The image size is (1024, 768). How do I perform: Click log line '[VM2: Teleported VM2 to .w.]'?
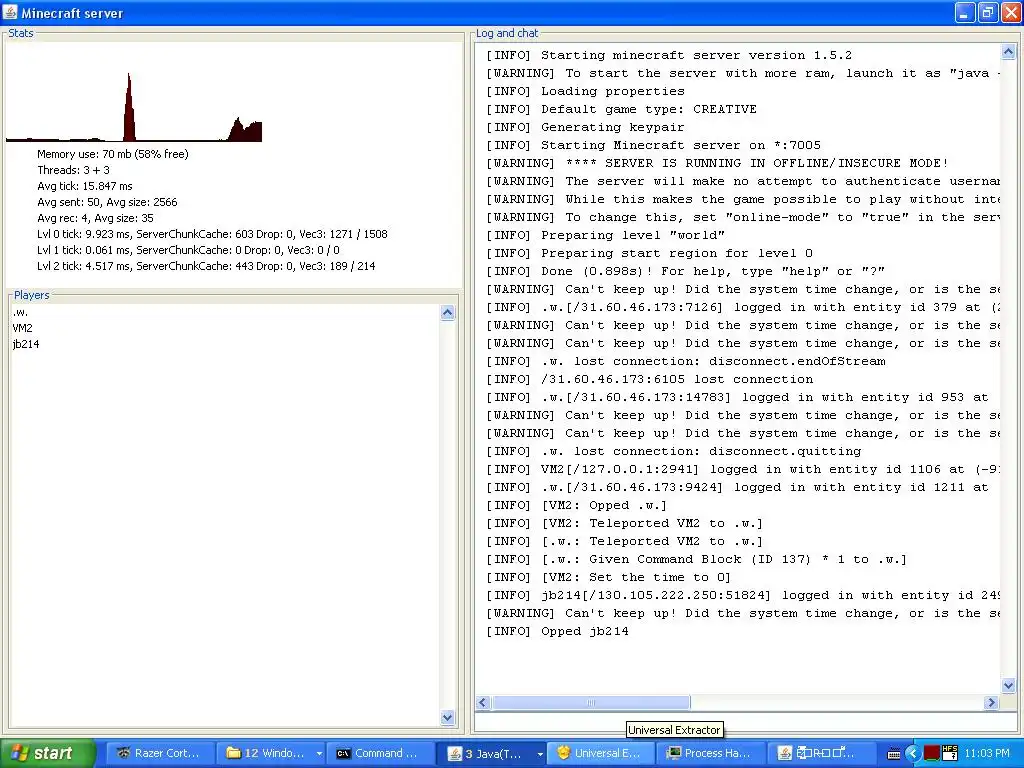pyautogui.click(x=624, y=523)
